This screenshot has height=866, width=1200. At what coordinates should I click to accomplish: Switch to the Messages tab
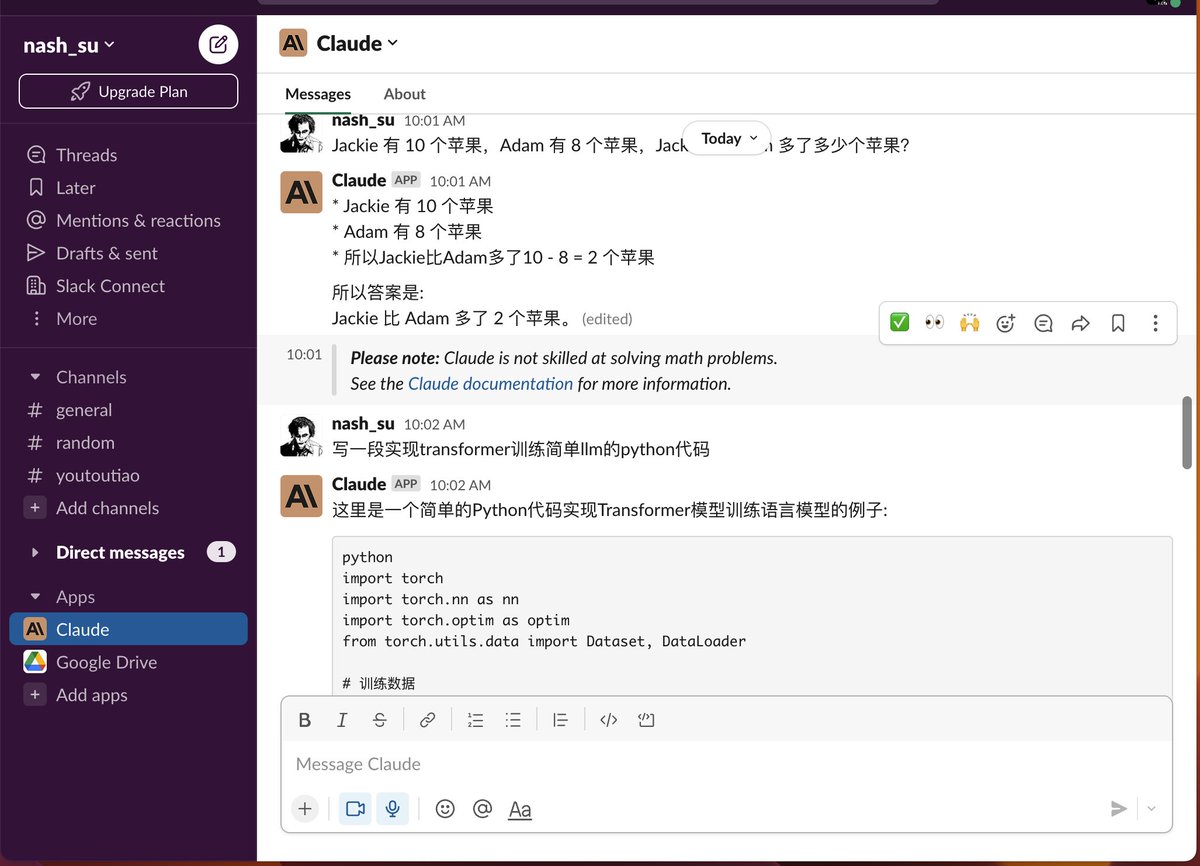pos(318,94)
